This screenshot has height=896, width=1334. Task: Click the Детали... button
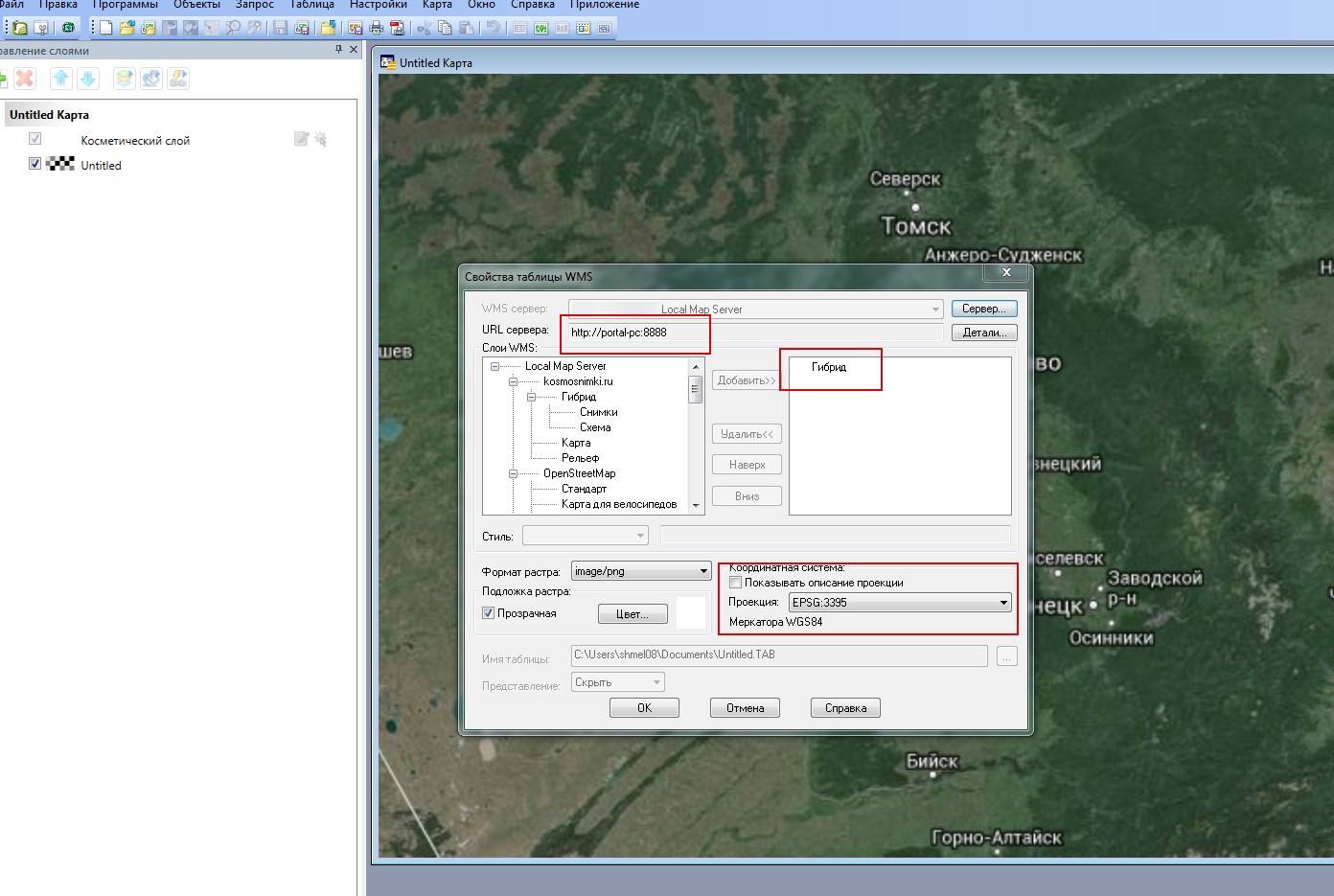click(983, 333)
